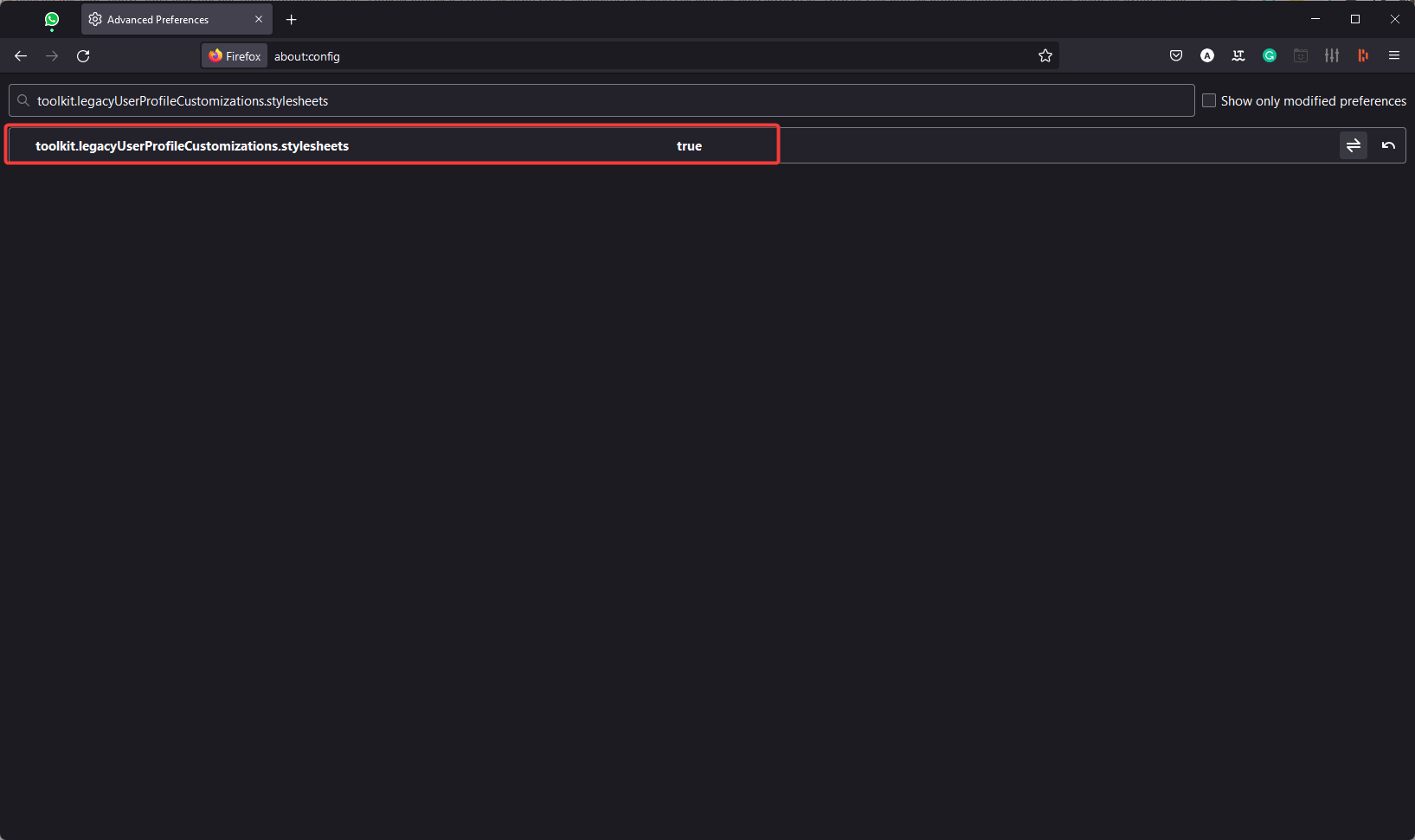
Task: Bookmark the page with the star icon
Action: [1045, 55]
